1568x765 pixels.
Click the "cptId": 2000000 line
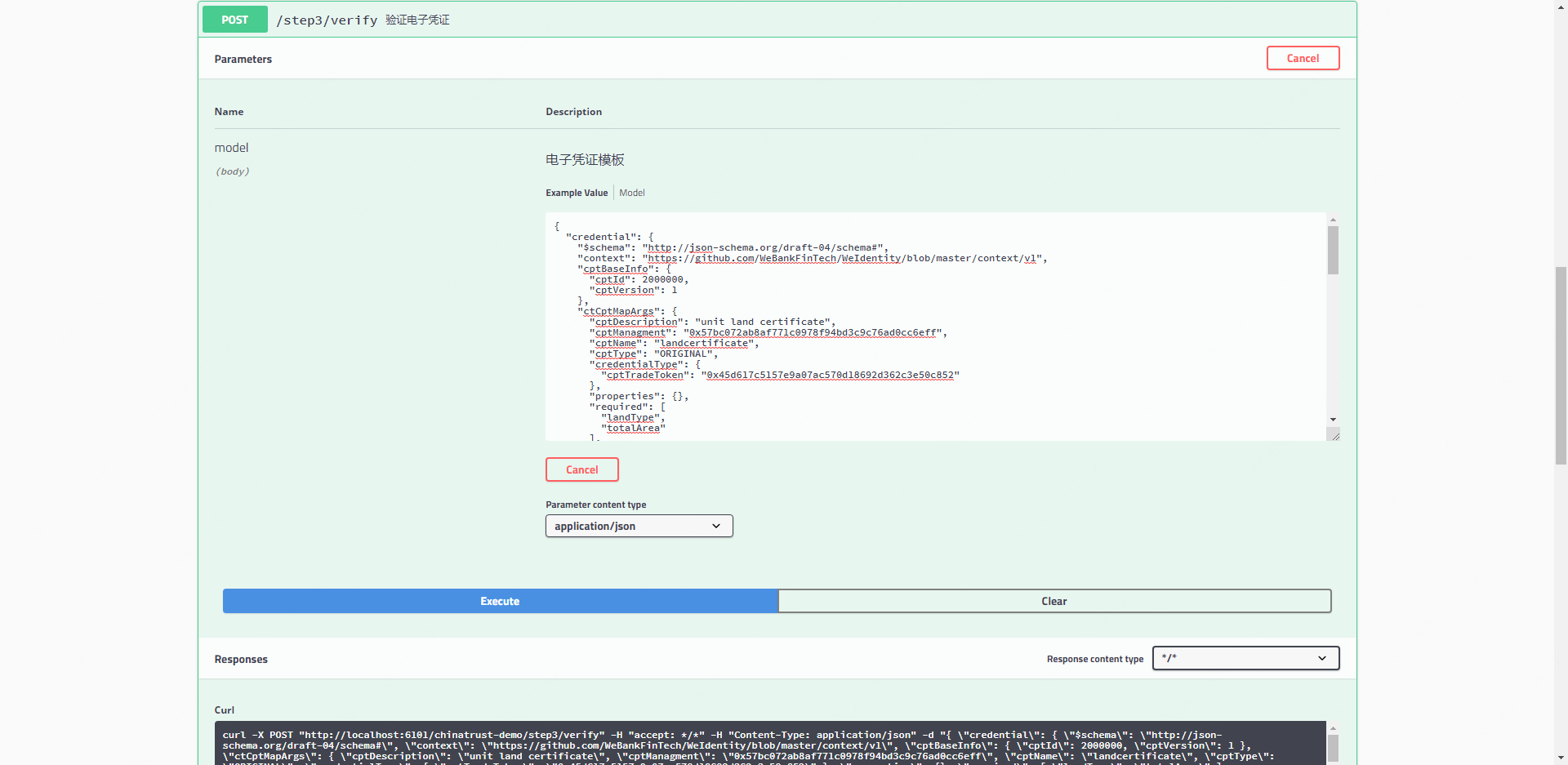pos(639,280)
